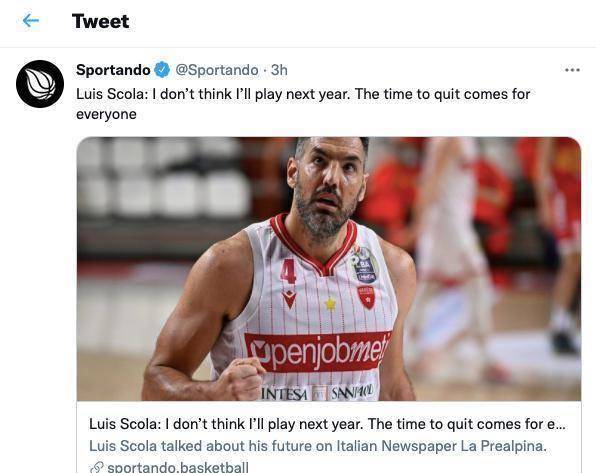This screenshot has width=596, height=473.
Task: Click the Tweet page header title
Action: pyautogui.click(x=101, y=21)
